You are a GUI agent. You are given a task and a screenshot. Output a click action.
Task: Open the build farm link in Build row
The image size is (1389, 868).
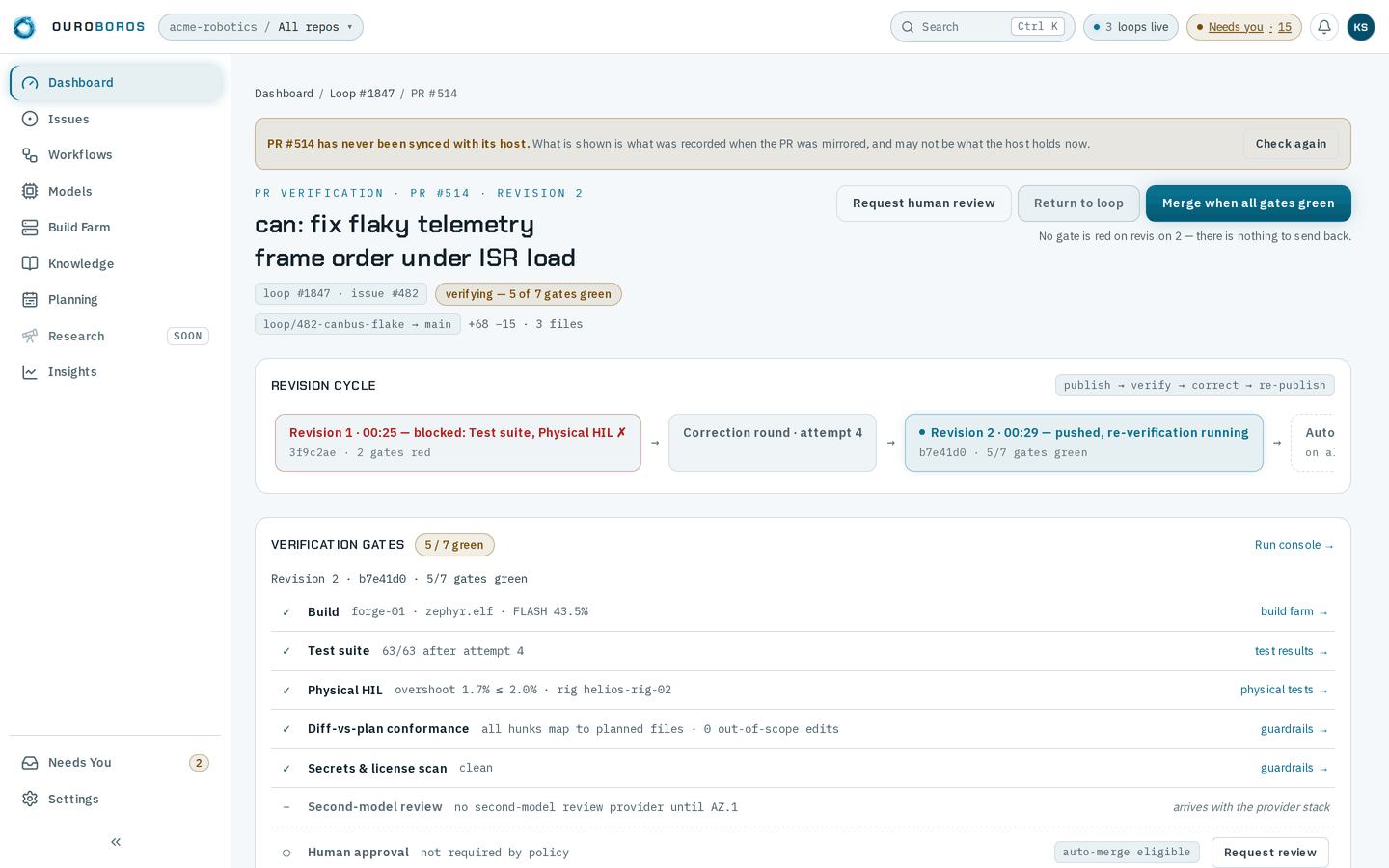(1294, 611)
